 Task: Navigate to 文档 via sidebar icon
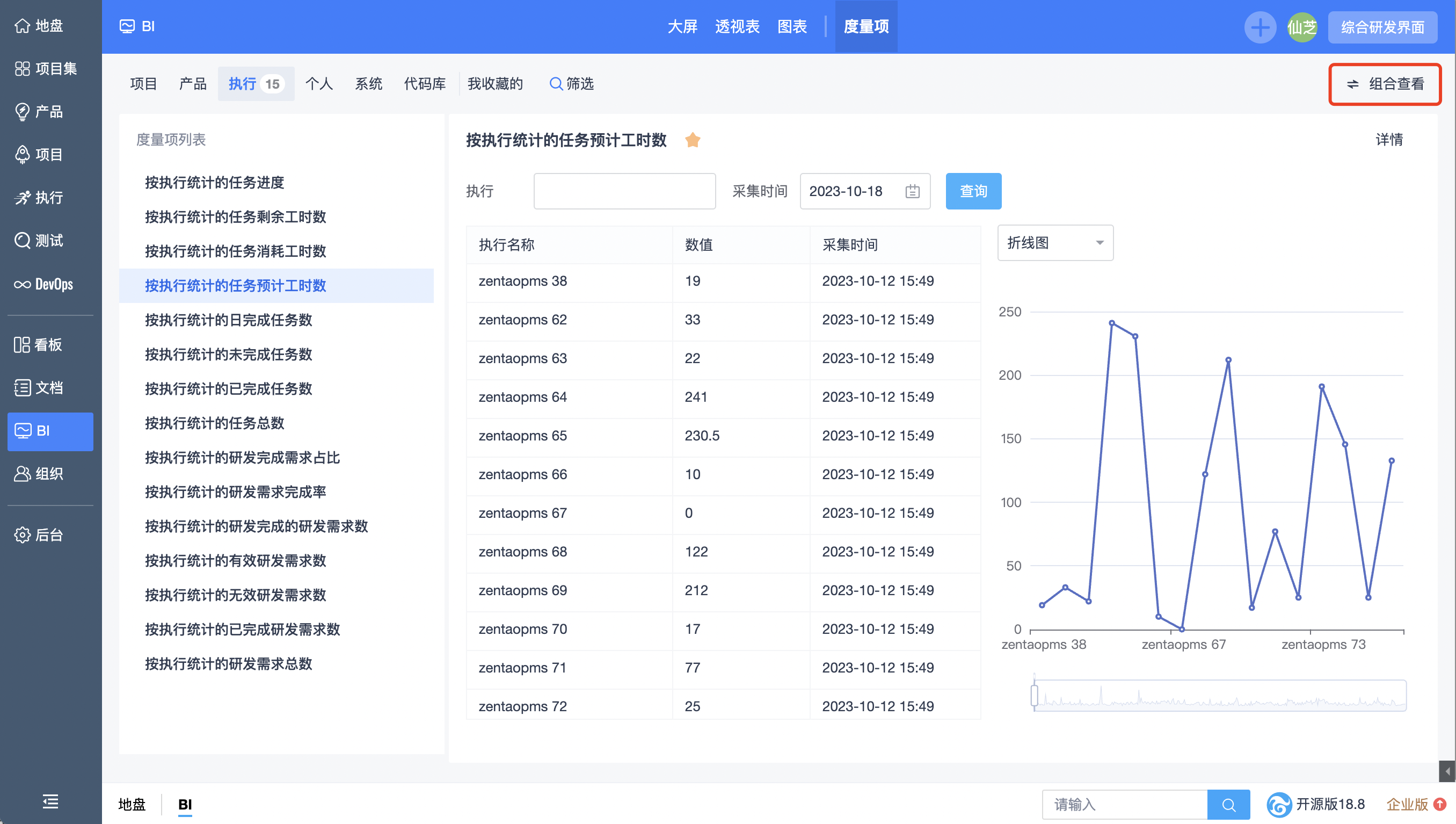click(x=48, y=387)
